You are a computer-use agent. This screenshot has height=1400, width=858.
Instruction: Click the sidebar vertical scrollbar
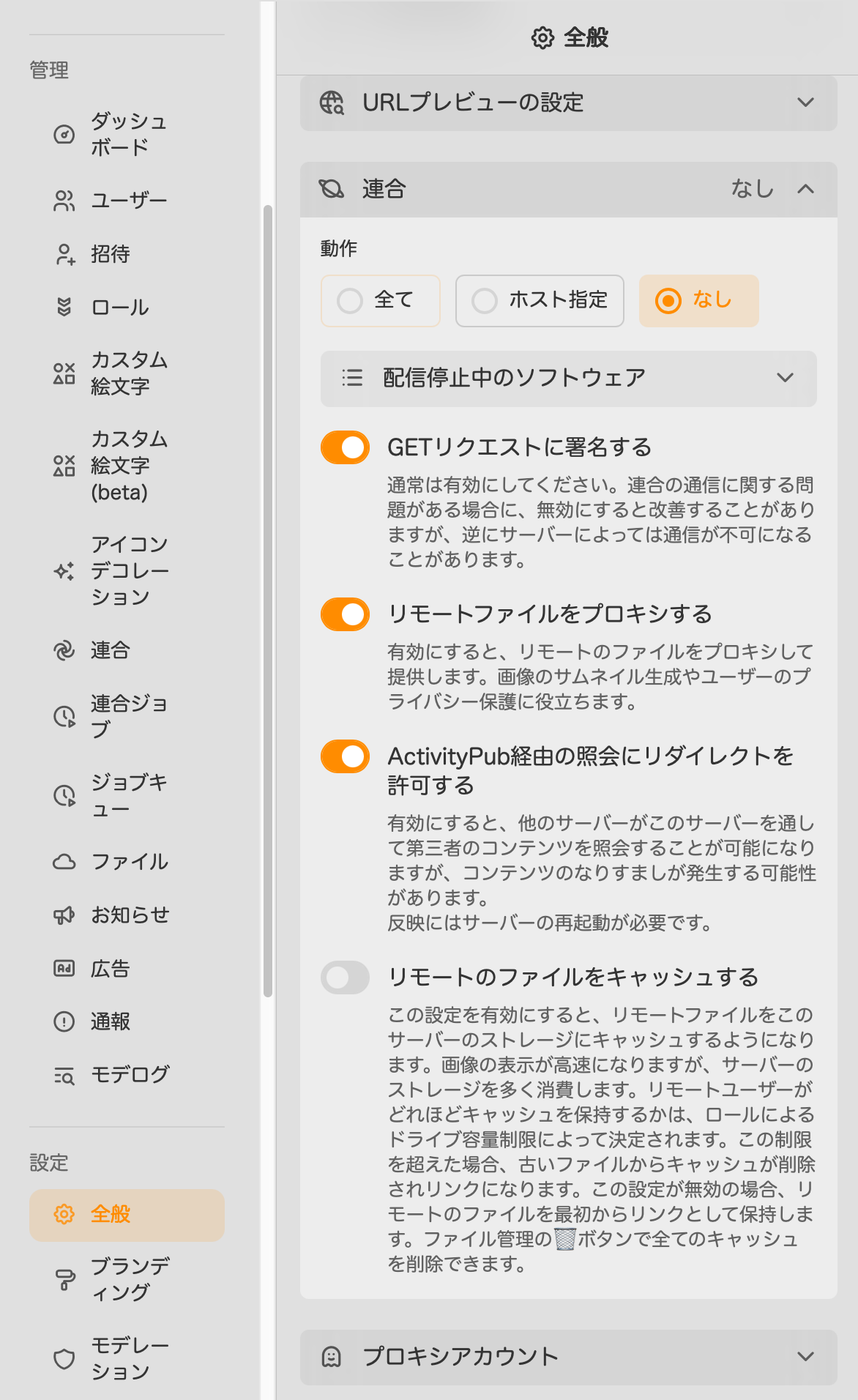(x=268, y=600)
